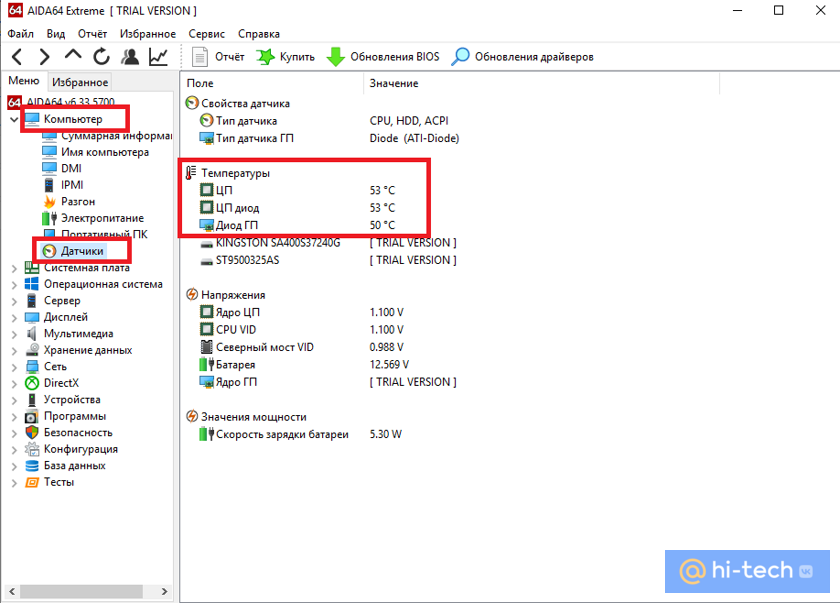Click the Сервер tower icon
The width and height of the screenshot is (840, 603).
click(32, 300)
